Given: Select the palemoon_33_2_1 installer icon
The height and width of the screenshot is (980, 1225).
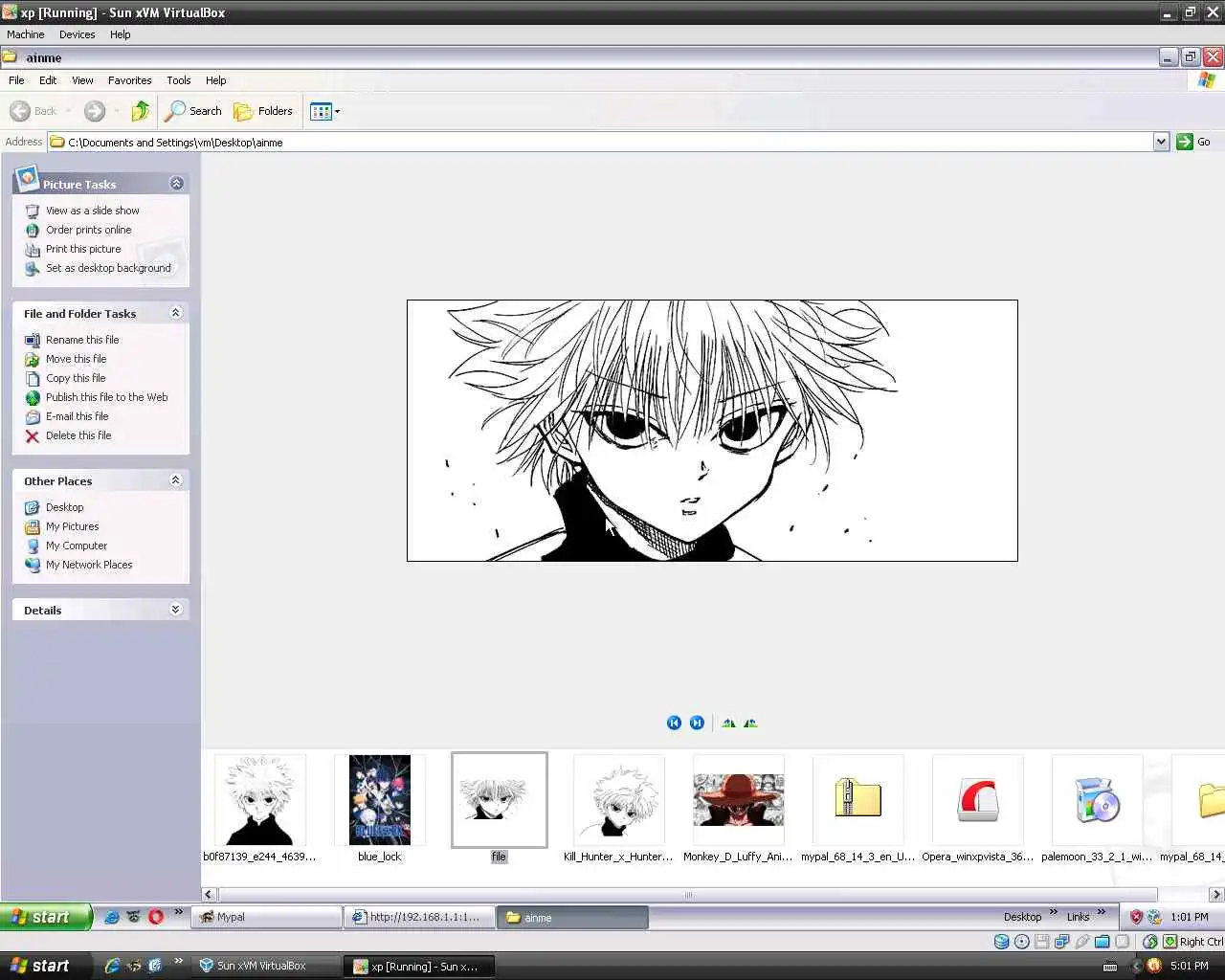Looking at the screenshot, I should [x=1098, y=800].
